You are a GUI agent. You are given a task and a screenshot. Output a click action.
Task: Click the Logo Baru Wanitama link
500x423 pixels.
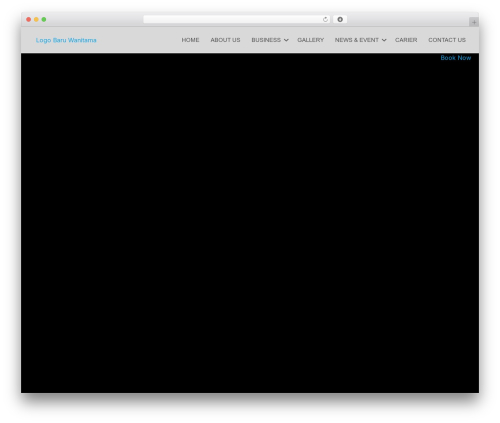click(66, 40)
